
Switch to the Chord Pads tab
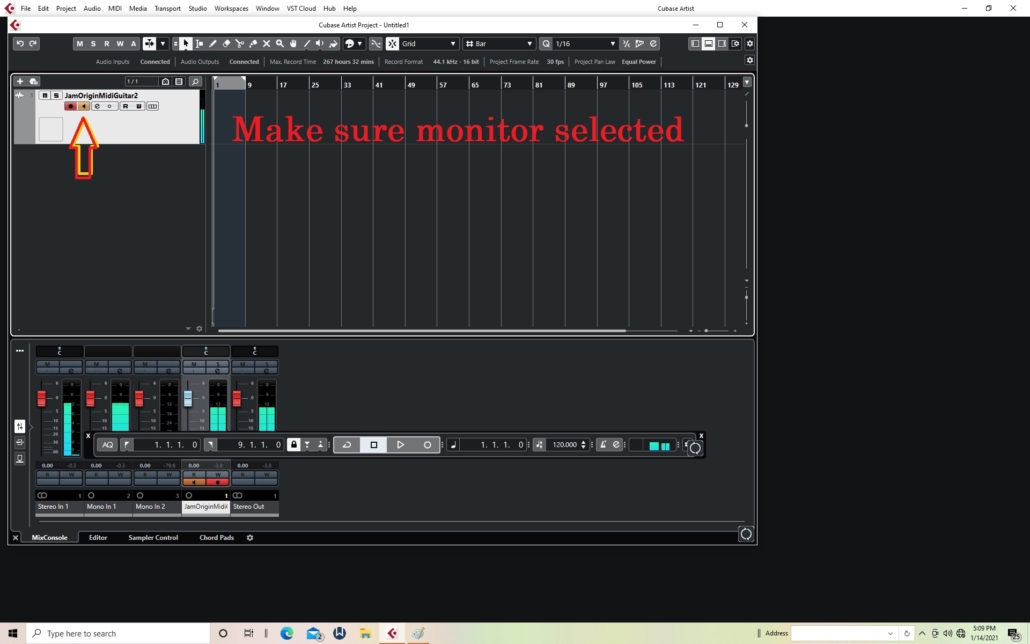pos(217,538)
